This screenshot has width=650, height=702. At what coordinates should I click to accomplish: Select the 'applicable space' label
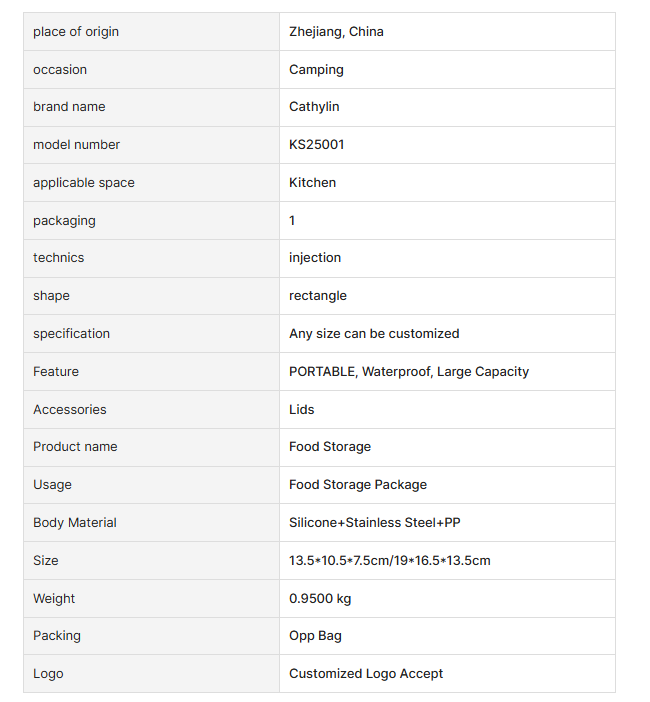(x=84, y=183)
